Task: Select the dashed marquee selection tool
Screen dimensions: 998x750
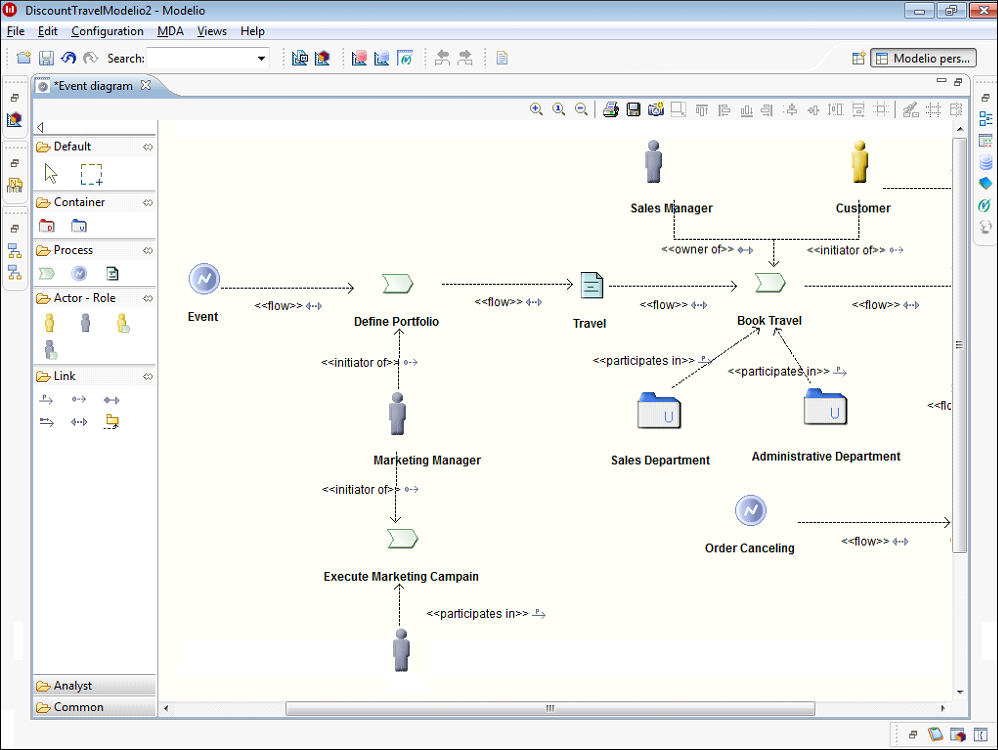Action: (x=91, y=174)
